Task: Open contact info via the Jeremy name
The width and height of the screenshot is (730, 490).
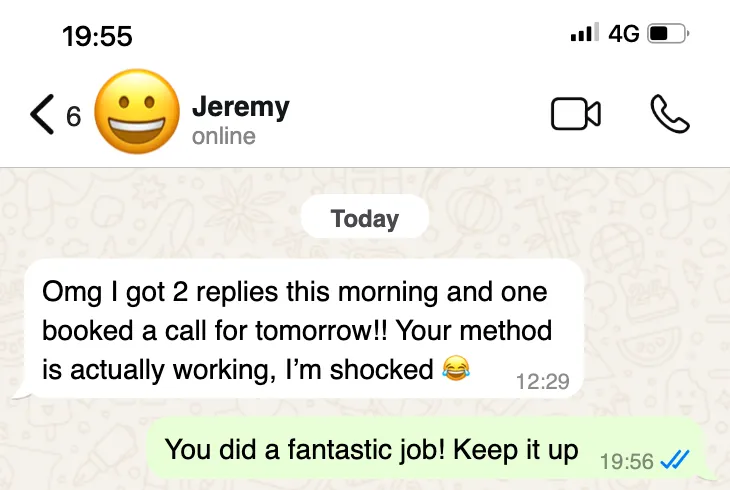Action: tap(241, 107)
